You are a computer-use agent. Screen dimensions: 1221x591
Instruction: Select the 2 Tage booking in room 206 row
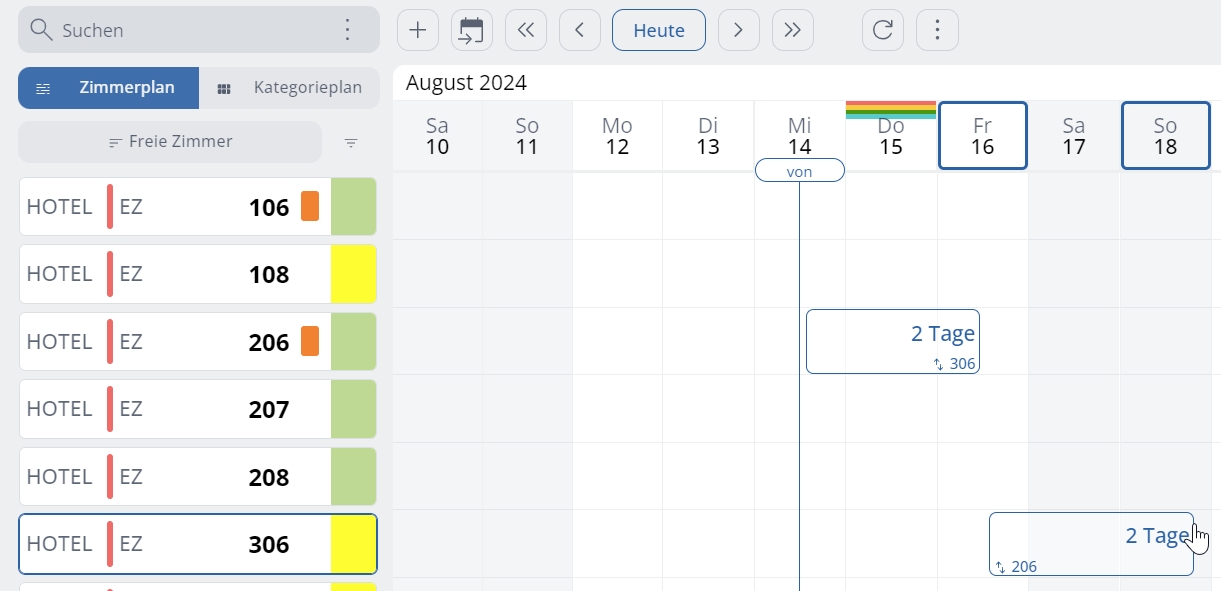[x=892, y=341]
